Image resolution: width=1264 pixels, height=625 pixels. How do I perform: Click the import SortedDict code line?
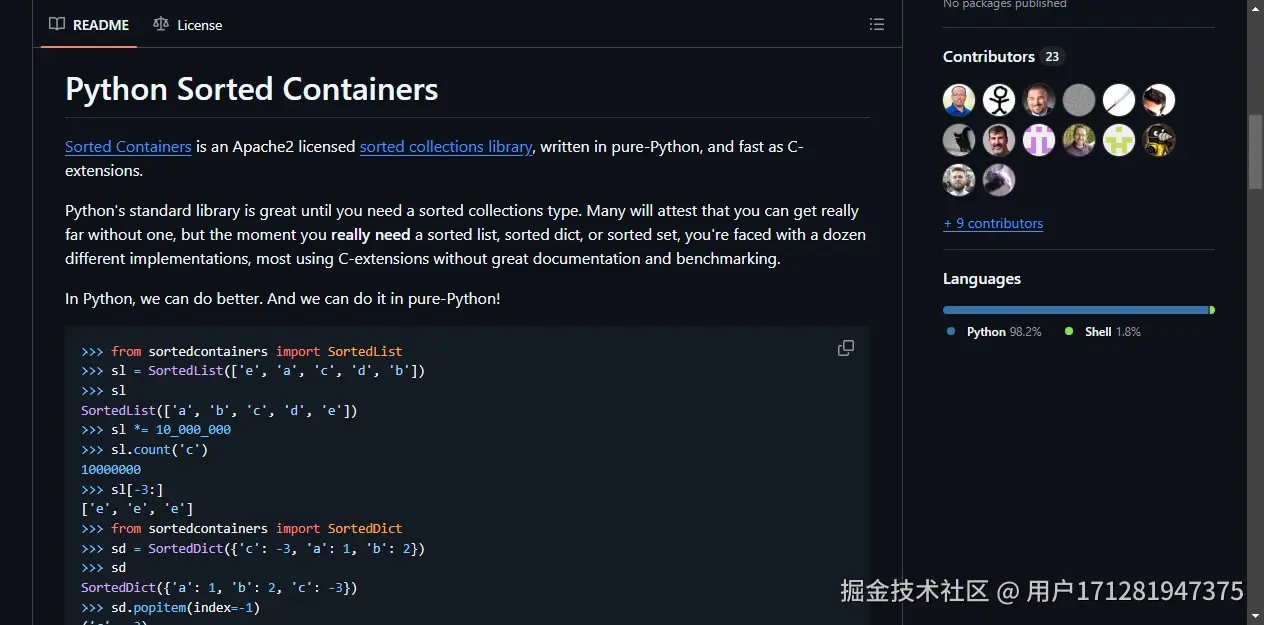click(x=242, y=528)
